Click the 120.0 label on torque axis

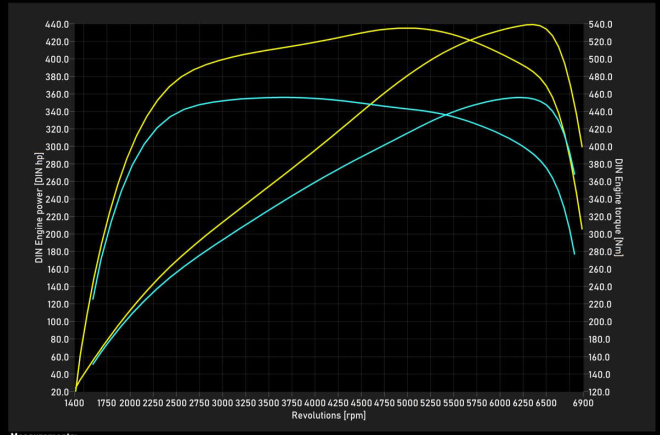pos(599,392)
